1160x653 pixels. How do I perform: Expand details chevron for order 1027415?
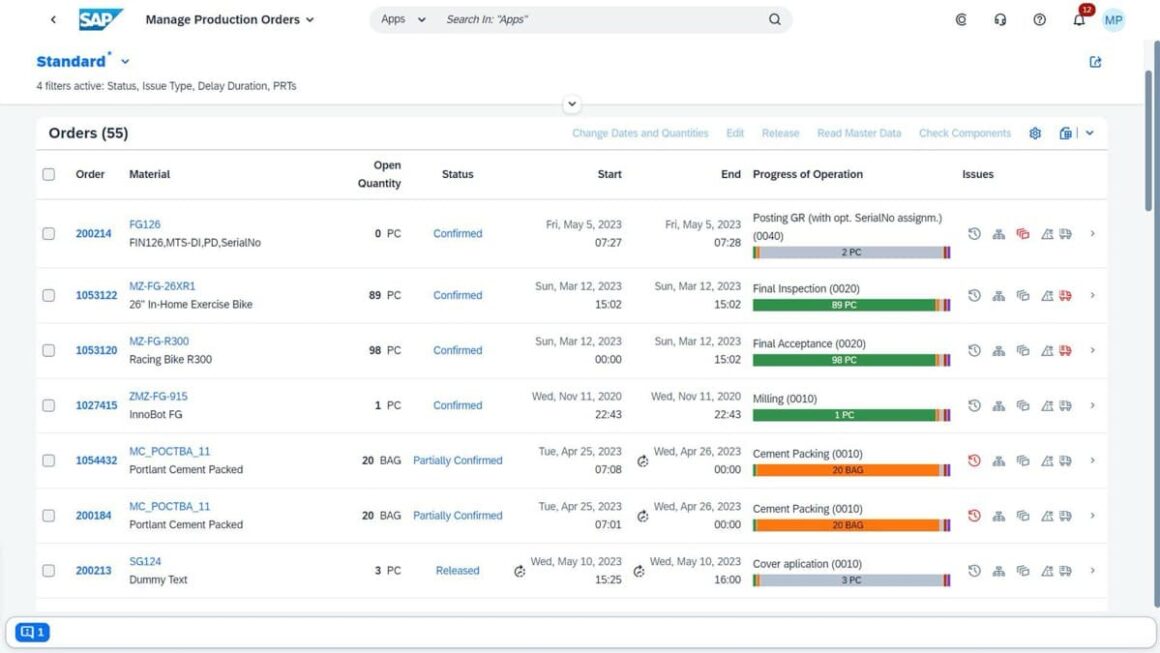click(x=1093, y=405)
